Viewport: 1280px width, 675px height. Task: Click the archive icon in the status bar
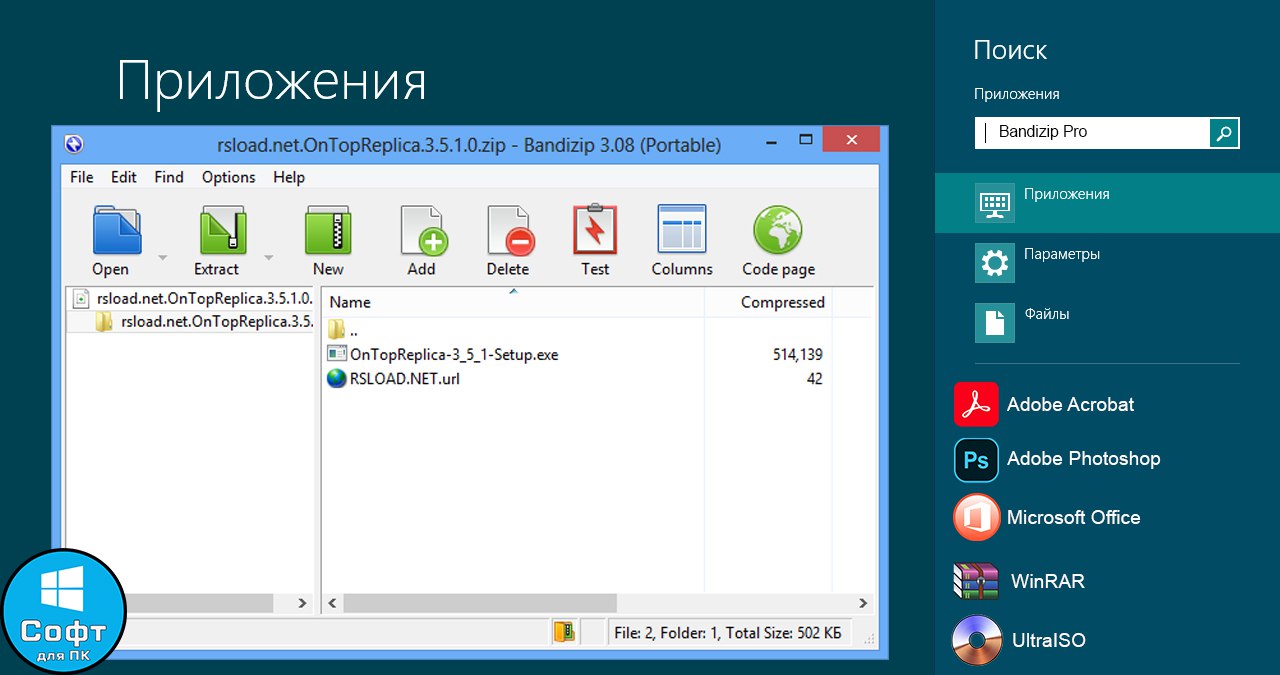point(565,632)
